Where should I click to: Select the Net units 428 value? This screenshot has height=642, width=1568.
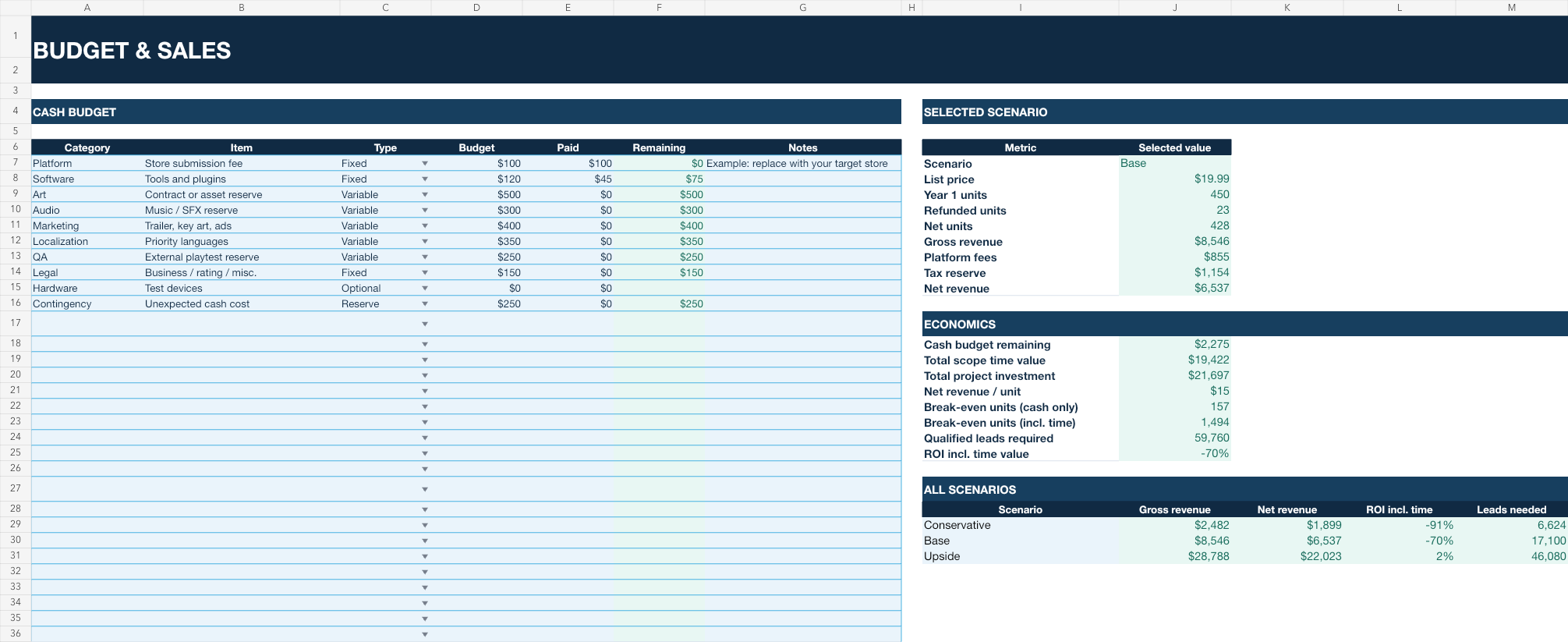click(1174, 225)
